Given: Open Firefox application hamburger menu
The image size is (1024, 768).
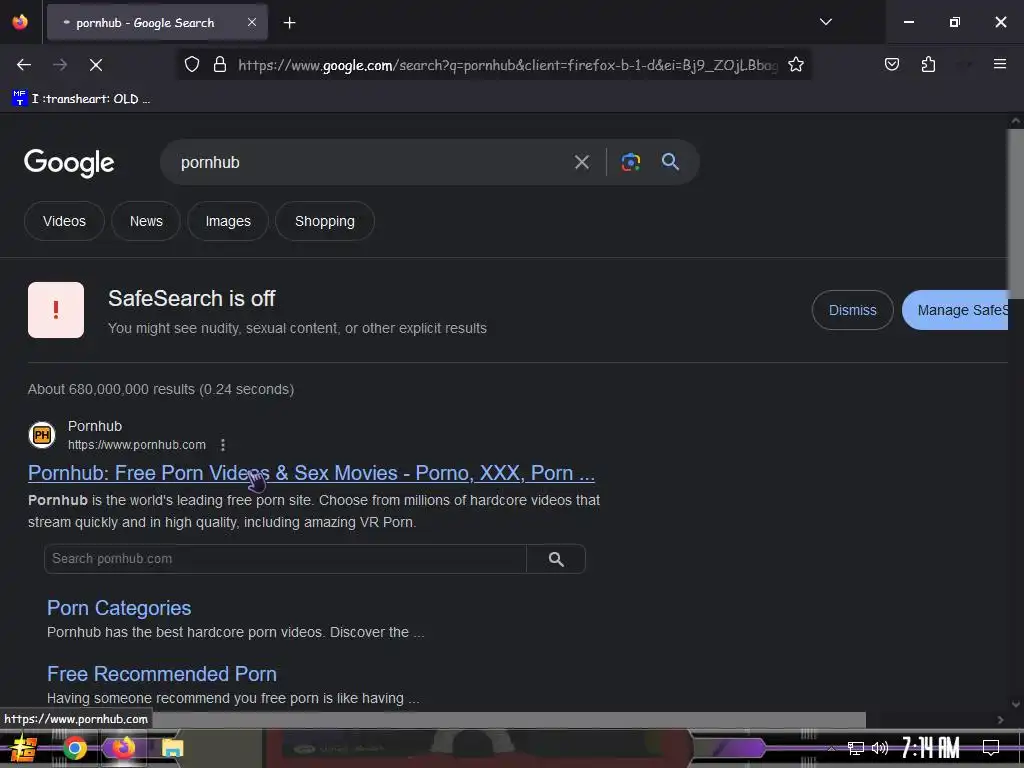Looking at the screenshot, I should [999, 64].
